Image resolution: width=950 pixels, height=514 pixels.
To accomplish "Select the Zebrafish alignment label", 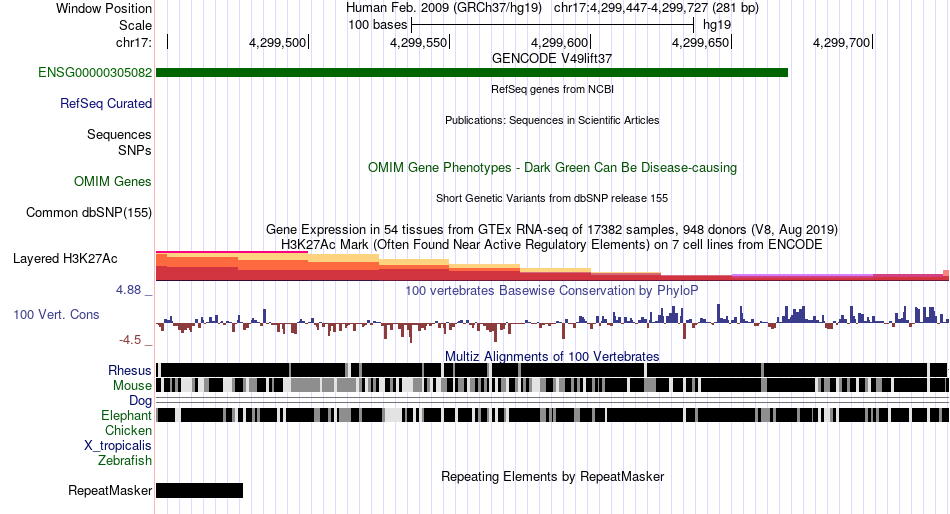I will point(125,461).
